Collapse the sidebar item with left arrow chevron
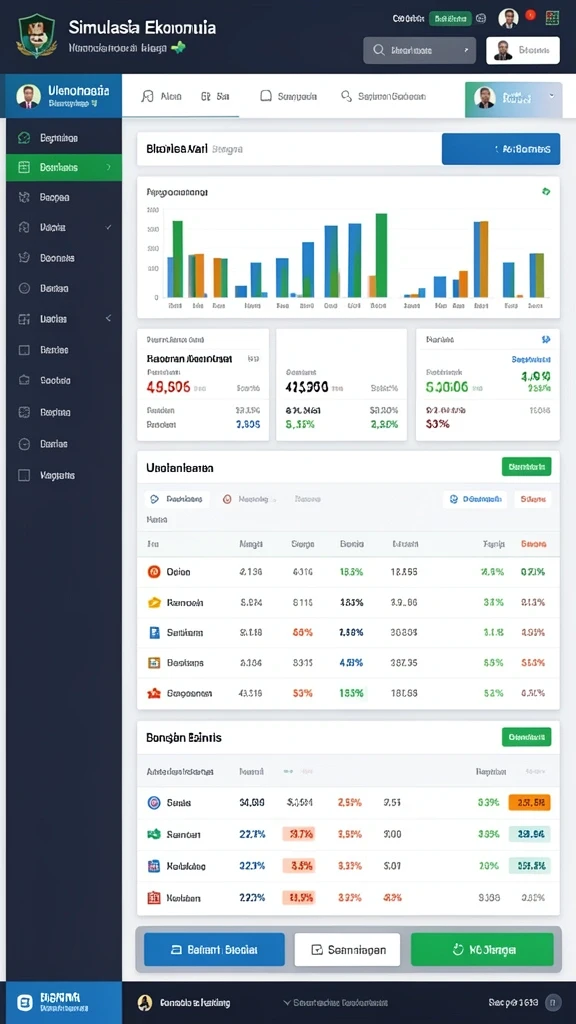 (x=108, y=318)
